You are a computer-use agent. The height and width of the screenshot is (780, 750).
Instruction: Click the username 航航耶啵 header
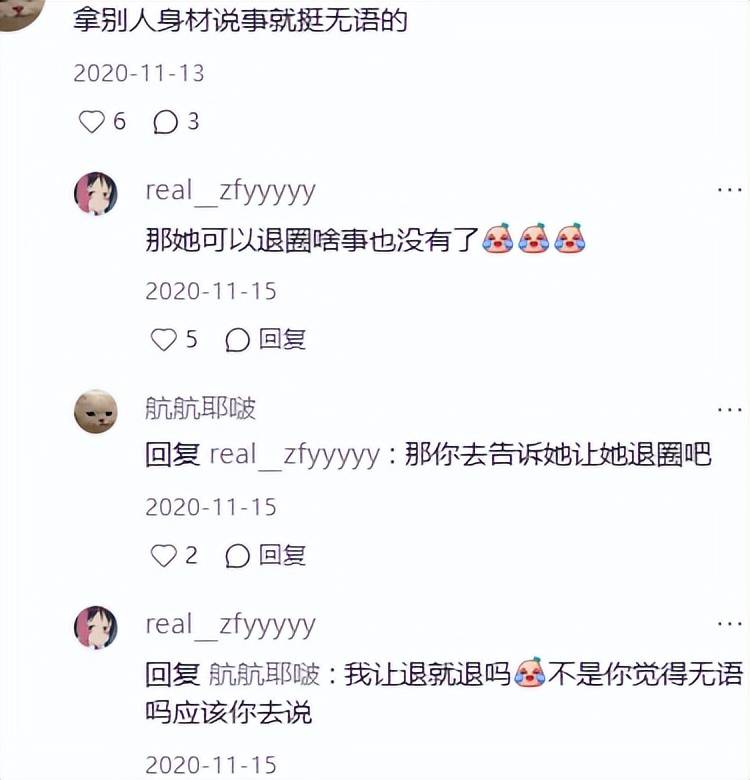pos(200,408)
